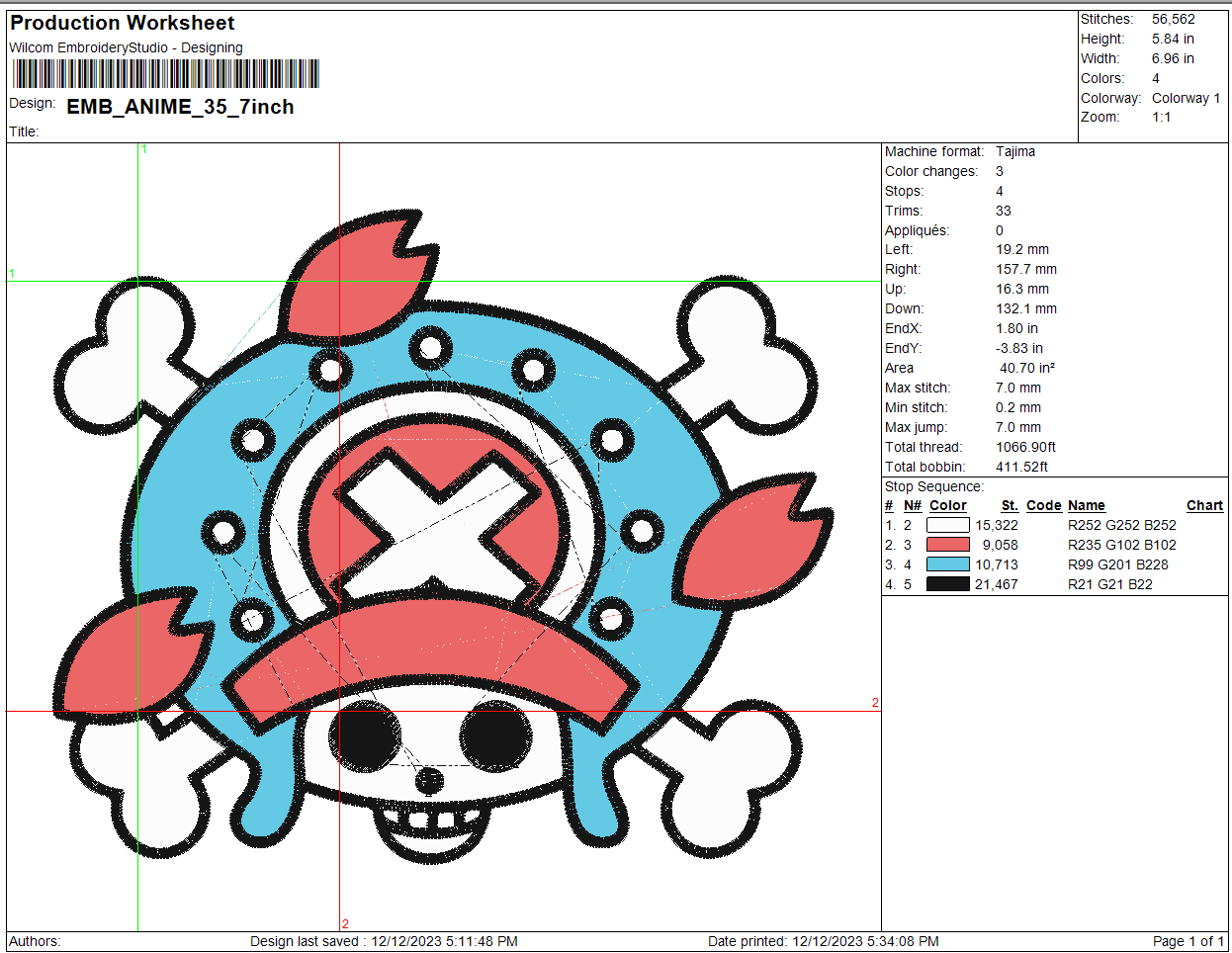Click the skull's small nose

pos(429,781)
